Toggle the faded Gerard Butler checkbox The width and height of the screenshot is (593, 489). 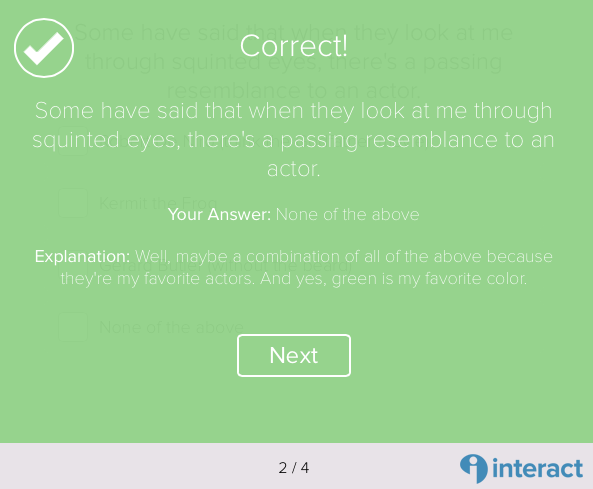(73, 265)
